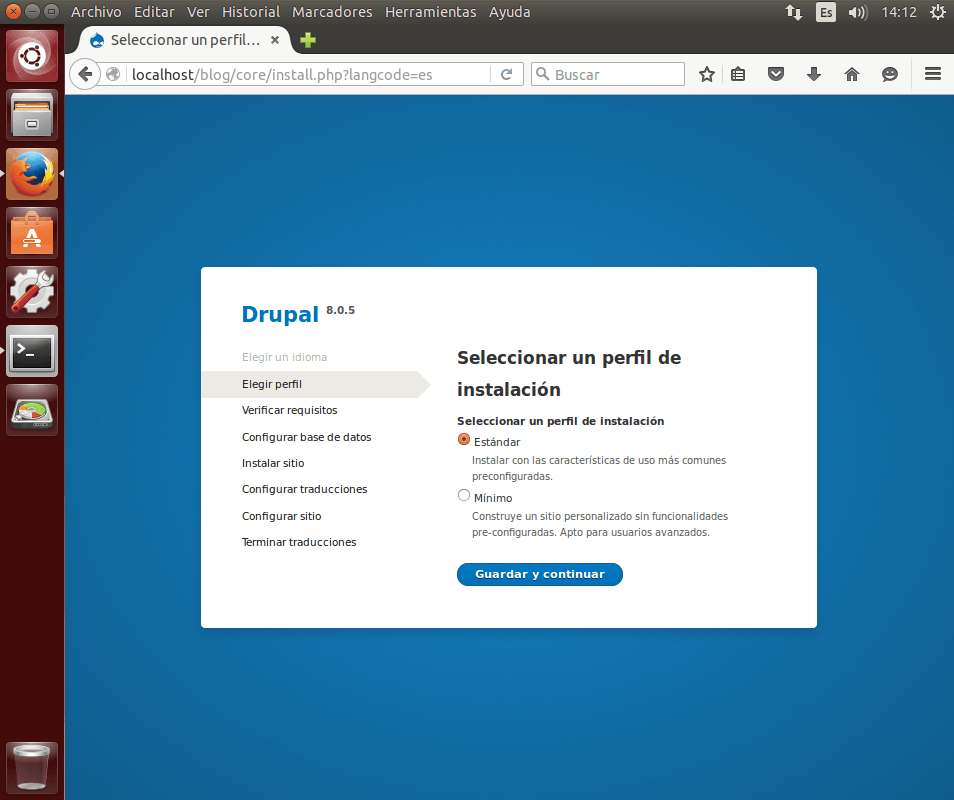Click the search magnifier icon

pyautogui.click(x=542, y=74)
